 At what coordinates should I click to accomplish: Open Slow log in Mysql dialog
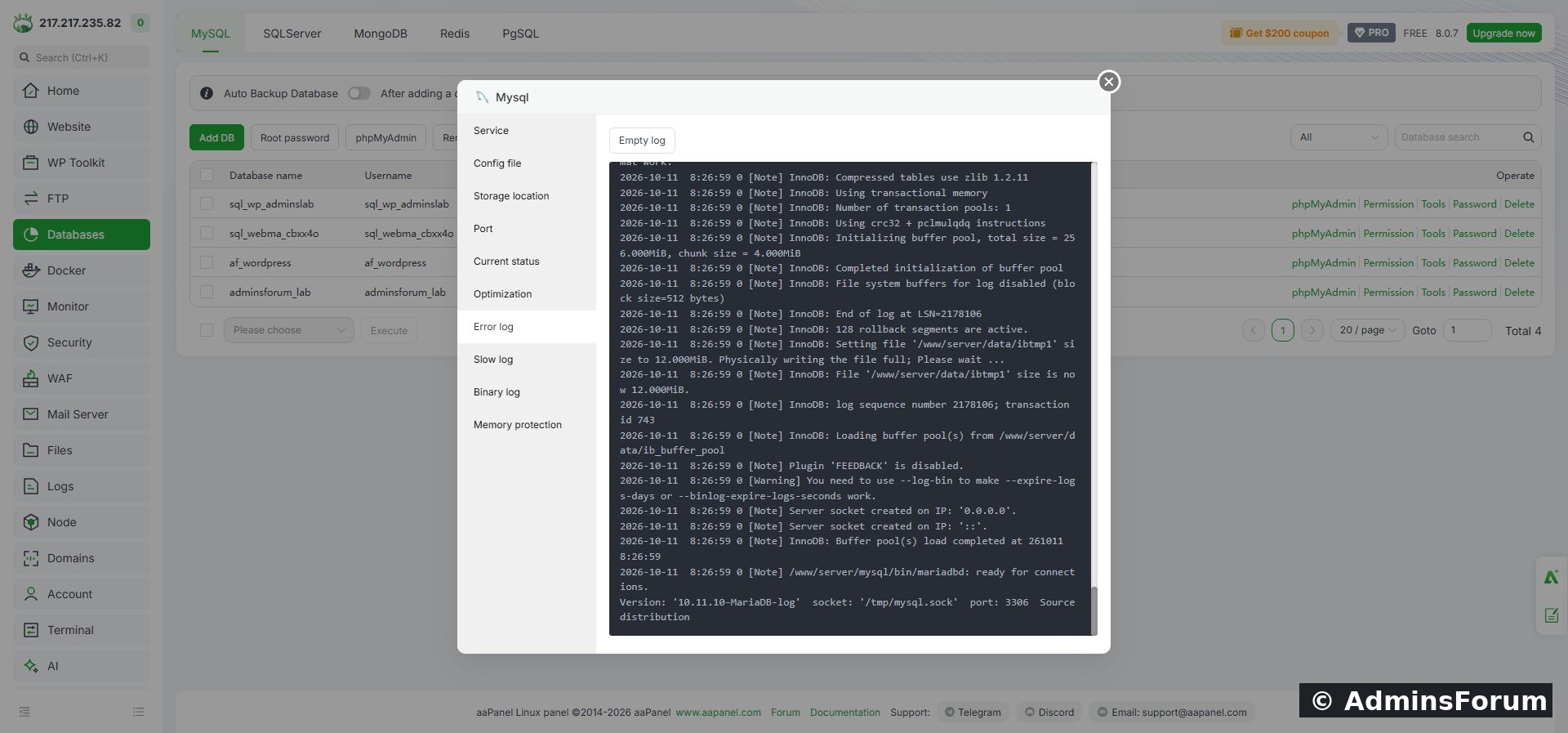(x=527, y=360)
